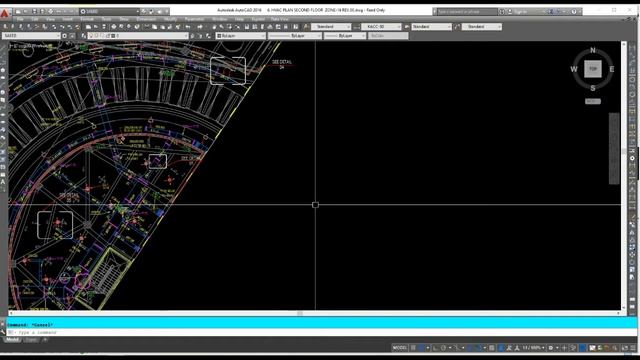Select the Multiline Text A tool

pyautogui.click(x=3, y=182)
